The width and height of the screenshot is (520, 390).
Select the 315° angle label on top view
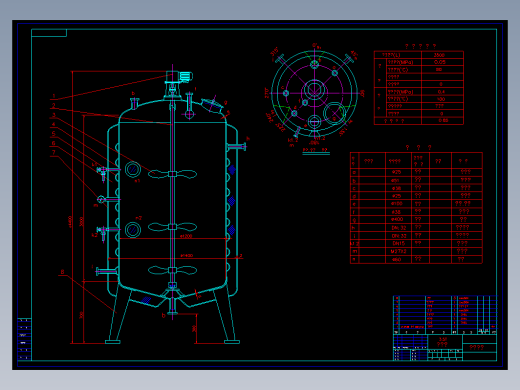pyautogui.click(x=274, y=52)
